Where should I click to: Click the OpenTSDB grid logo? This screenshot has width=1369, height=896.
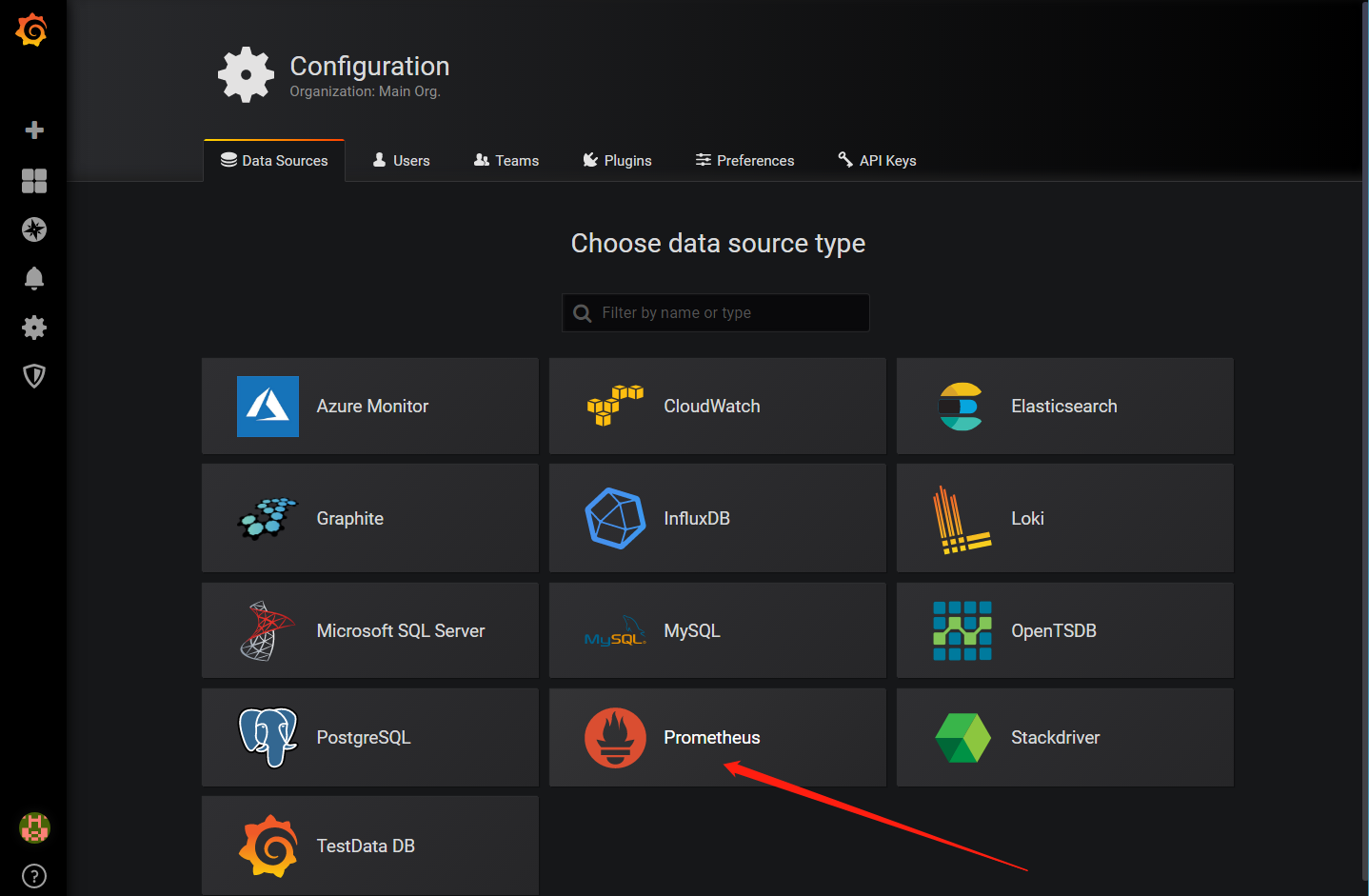[962, 630]
